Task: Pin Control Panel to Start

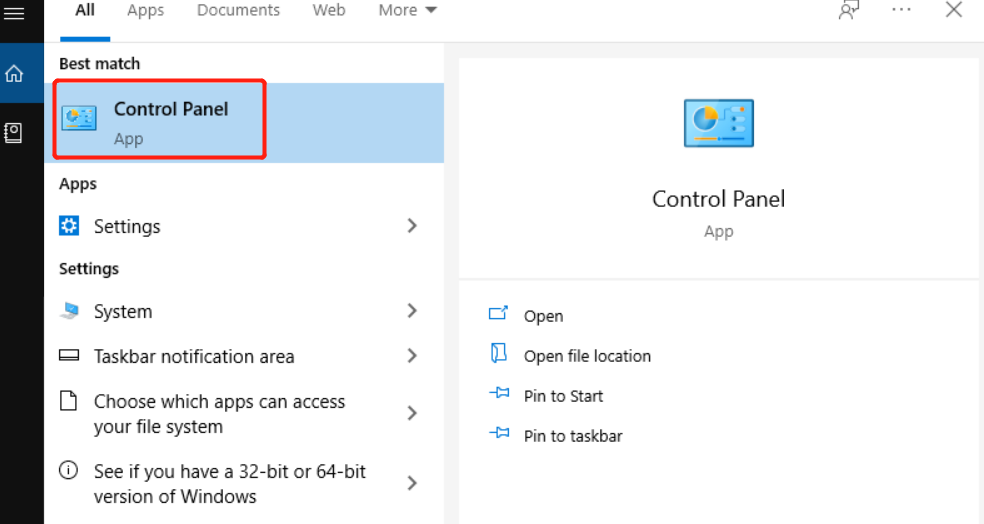Action: (563, 396)
